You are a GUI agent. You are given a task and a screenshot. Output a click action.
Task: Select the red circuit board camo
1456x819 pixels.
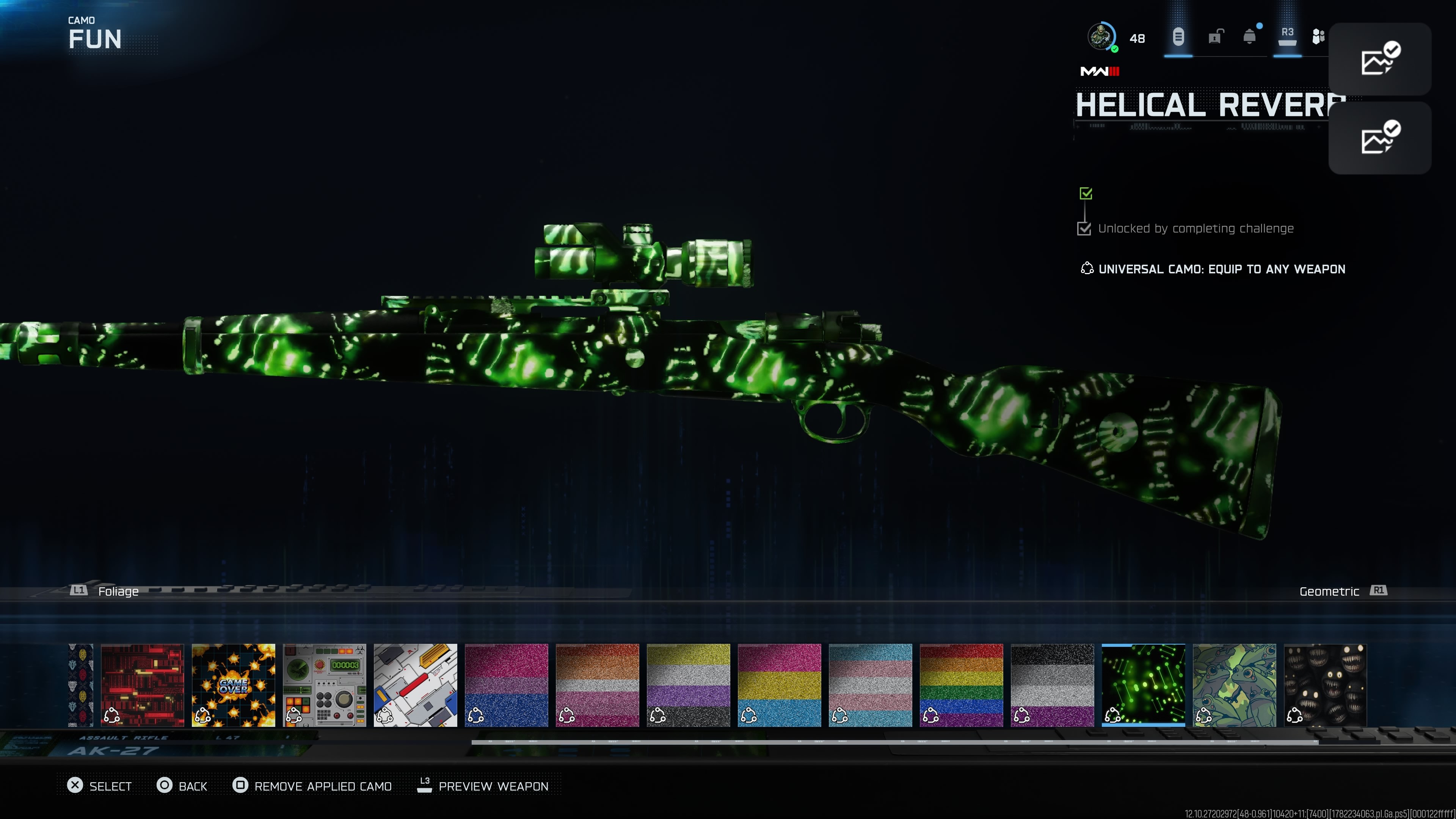pyautogui.click(x=143, y=685)
